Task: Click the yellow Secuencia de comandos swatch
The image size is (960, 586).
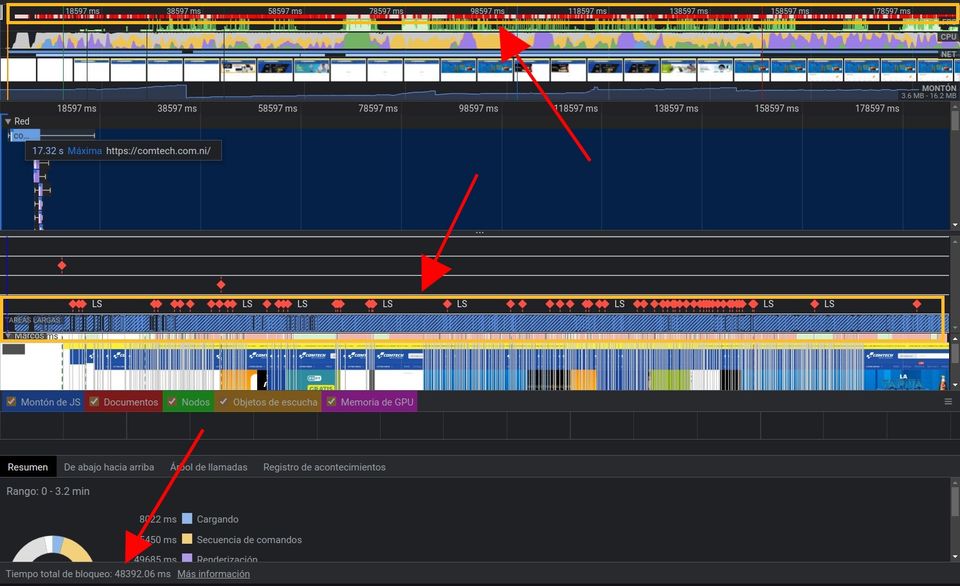Action: (187, 539)
